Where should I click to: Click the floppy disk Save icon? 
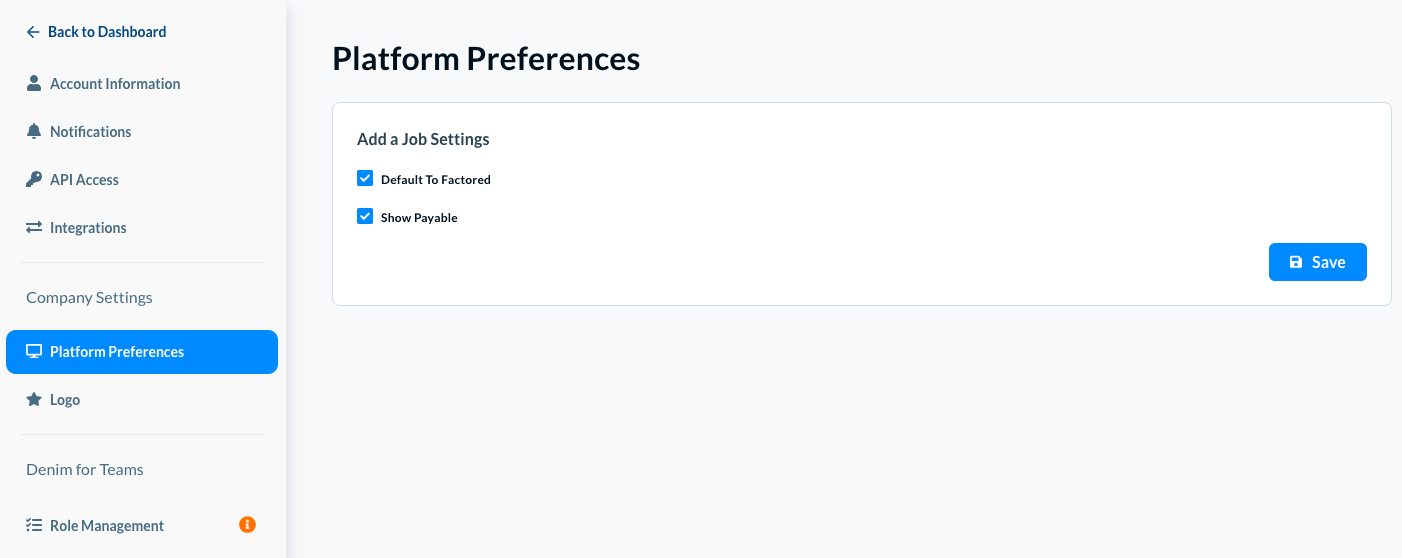coord(1296,262)
